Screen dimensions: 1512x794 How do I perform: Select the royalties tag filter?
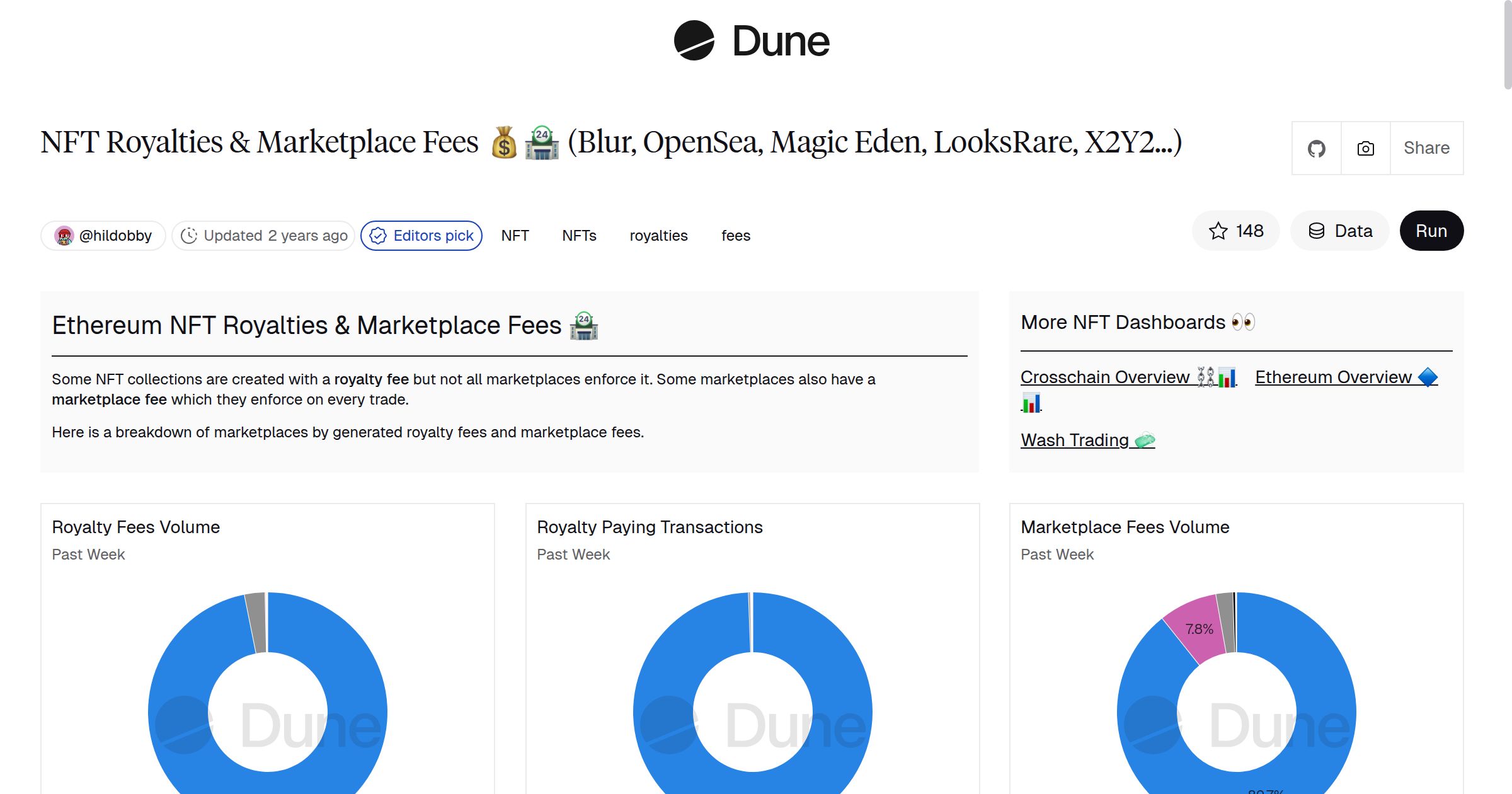click(x=658, y=235)
